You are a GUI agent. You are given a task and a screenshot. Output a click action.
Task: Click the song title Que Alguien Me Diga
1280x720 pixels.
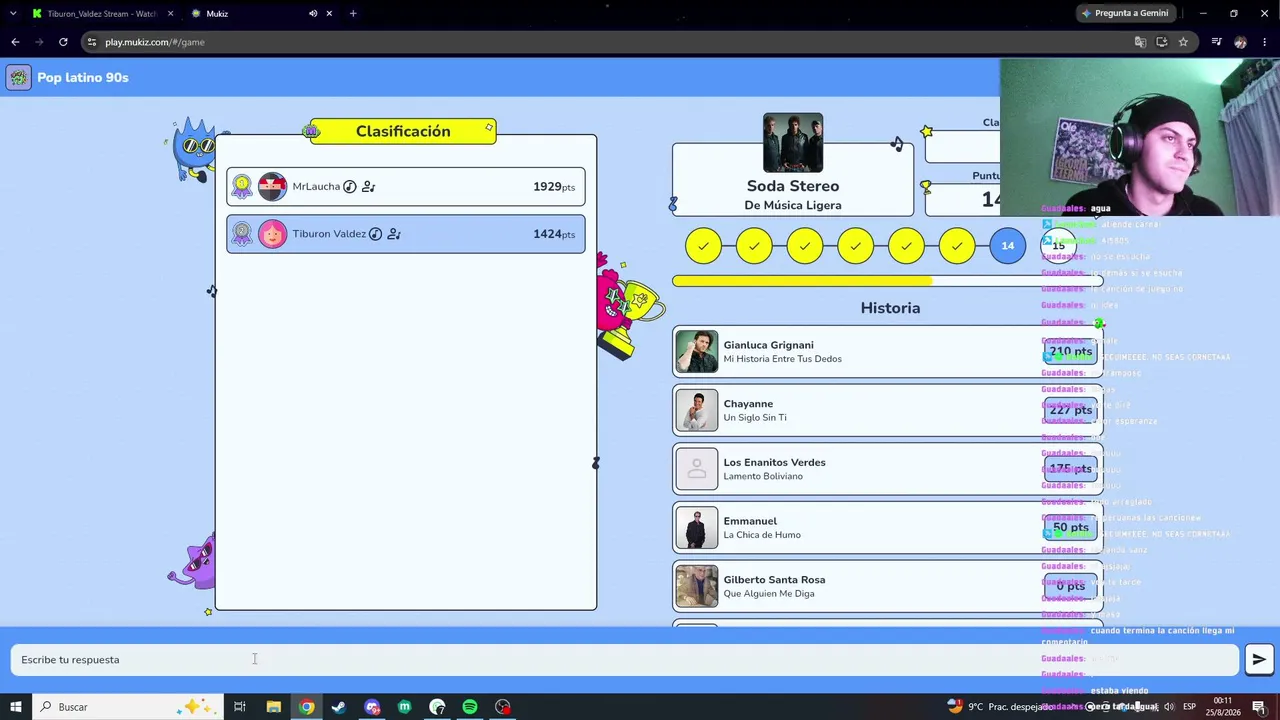click(x=769, y=594)
